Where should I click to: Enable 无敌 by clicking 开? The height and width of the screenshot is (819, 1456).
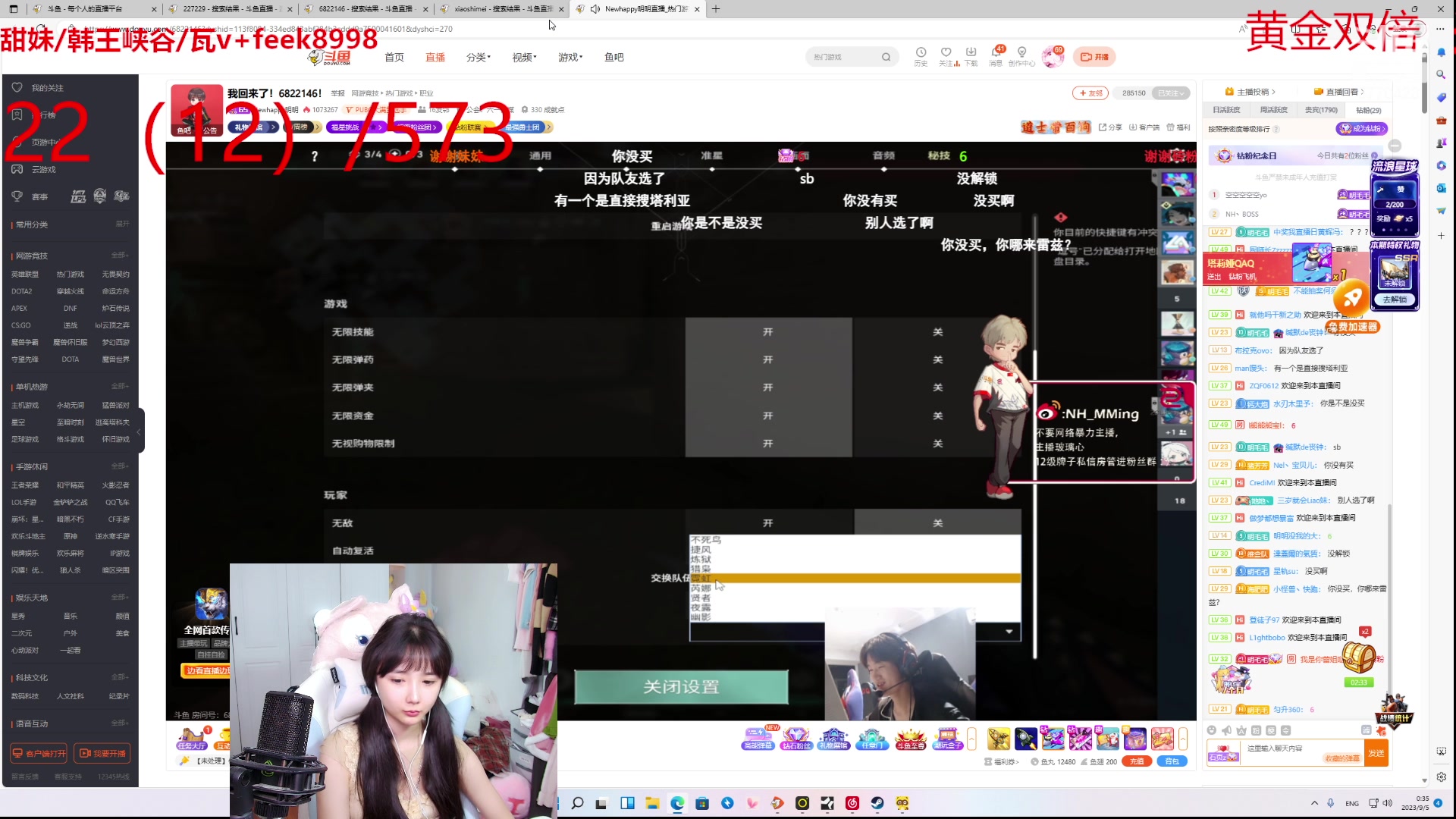[x=768, y=522]
